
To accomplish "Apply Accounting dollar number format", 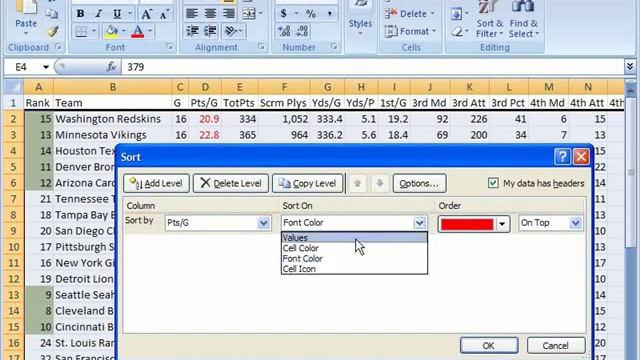I will 284,14.
